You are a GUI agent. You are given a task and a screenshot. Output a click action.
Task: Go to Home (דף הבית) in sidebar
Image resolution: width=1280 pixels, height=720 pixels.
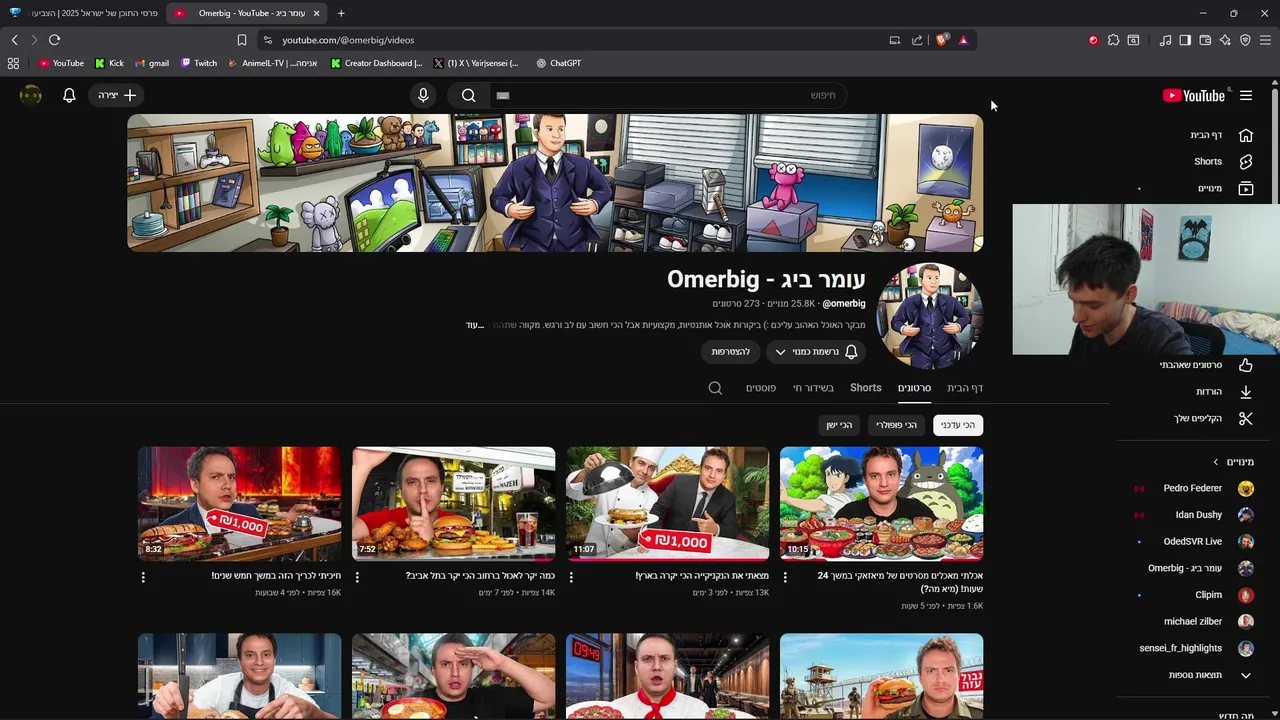1222,135
